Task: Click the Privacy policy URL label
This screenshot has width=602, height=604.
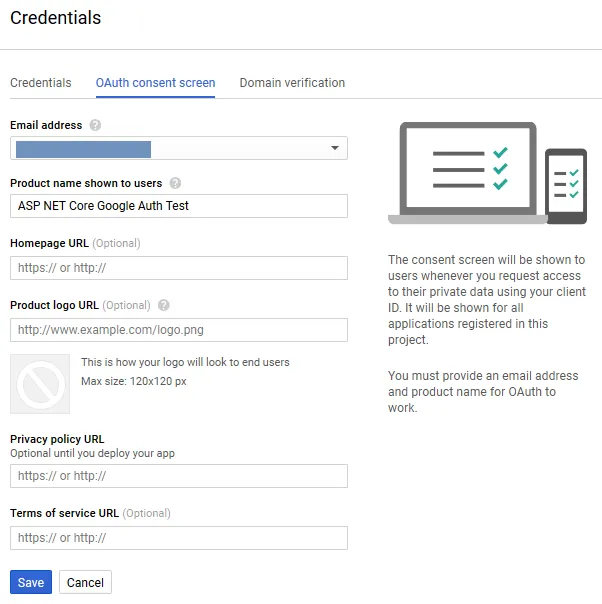Action: click(57, 439)
